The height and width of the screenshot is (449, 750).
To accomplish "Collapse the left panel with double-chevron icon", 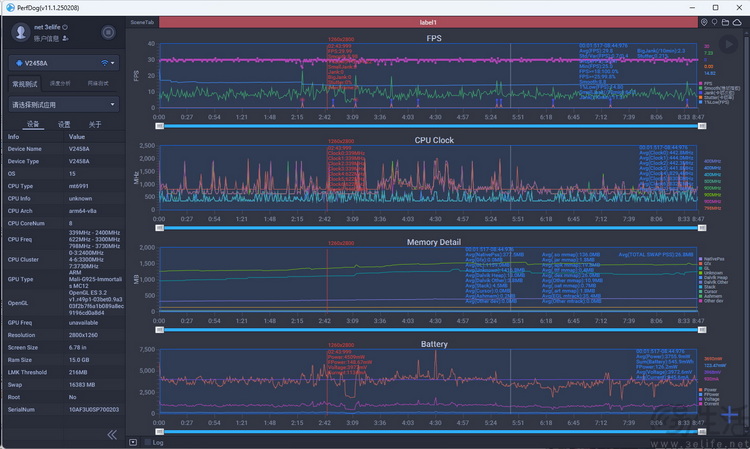I will 112,434.
